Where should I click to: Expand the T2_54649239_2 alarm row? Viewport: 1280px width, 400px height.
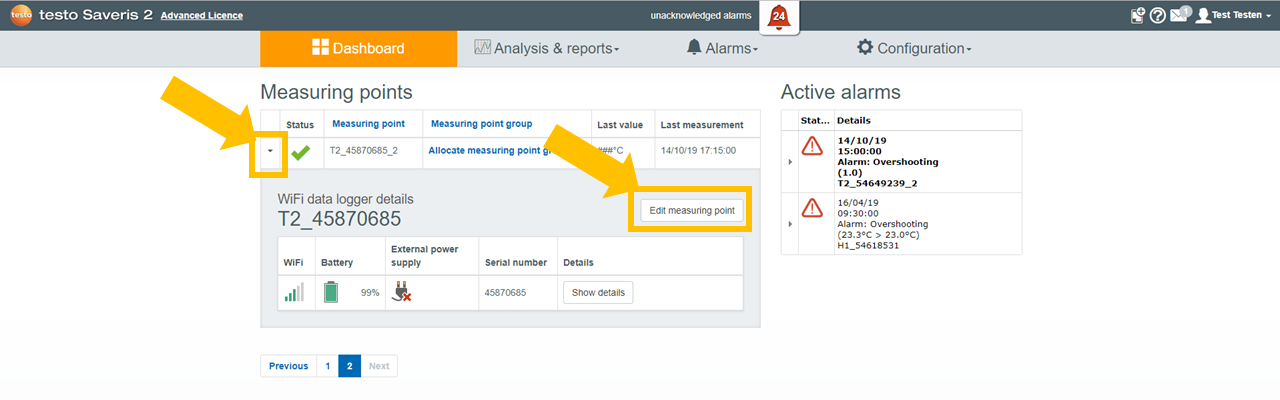[x=790, y=161]
